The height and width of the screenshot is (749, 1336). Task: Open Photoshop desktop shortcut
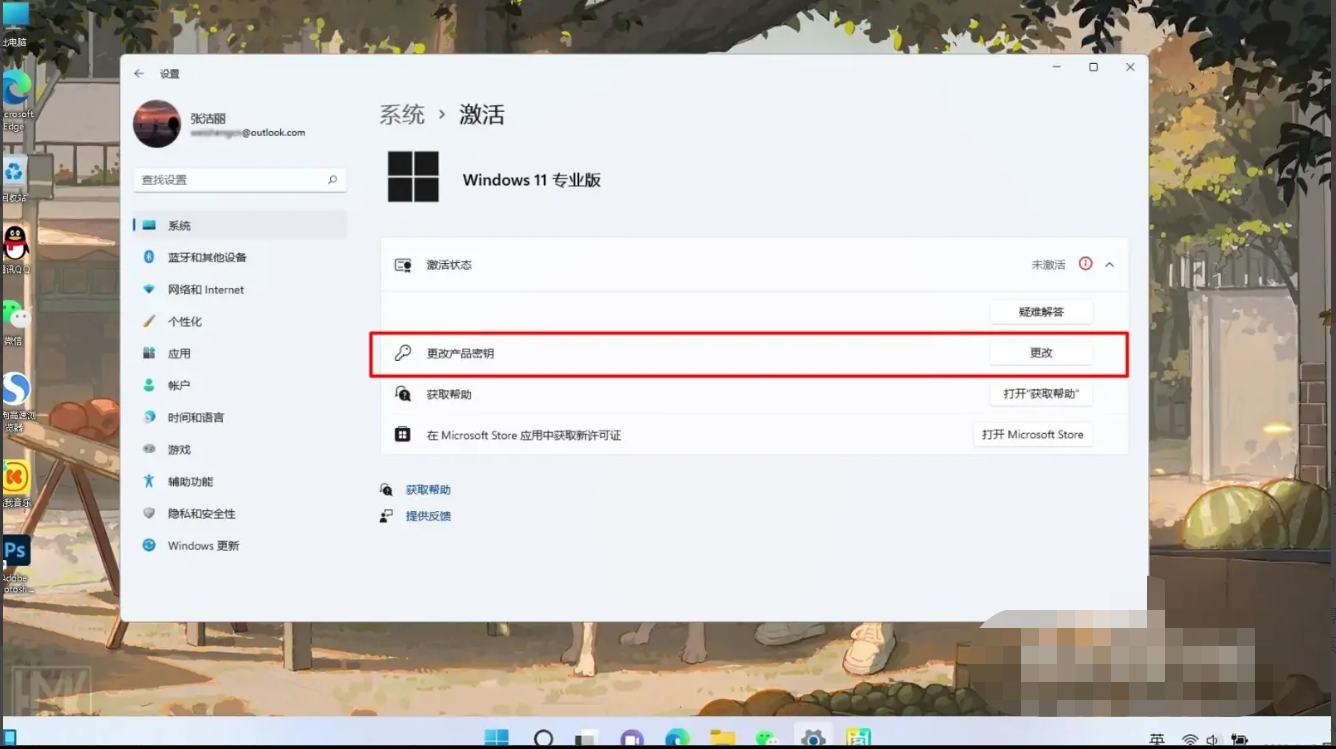coord(16,550)
